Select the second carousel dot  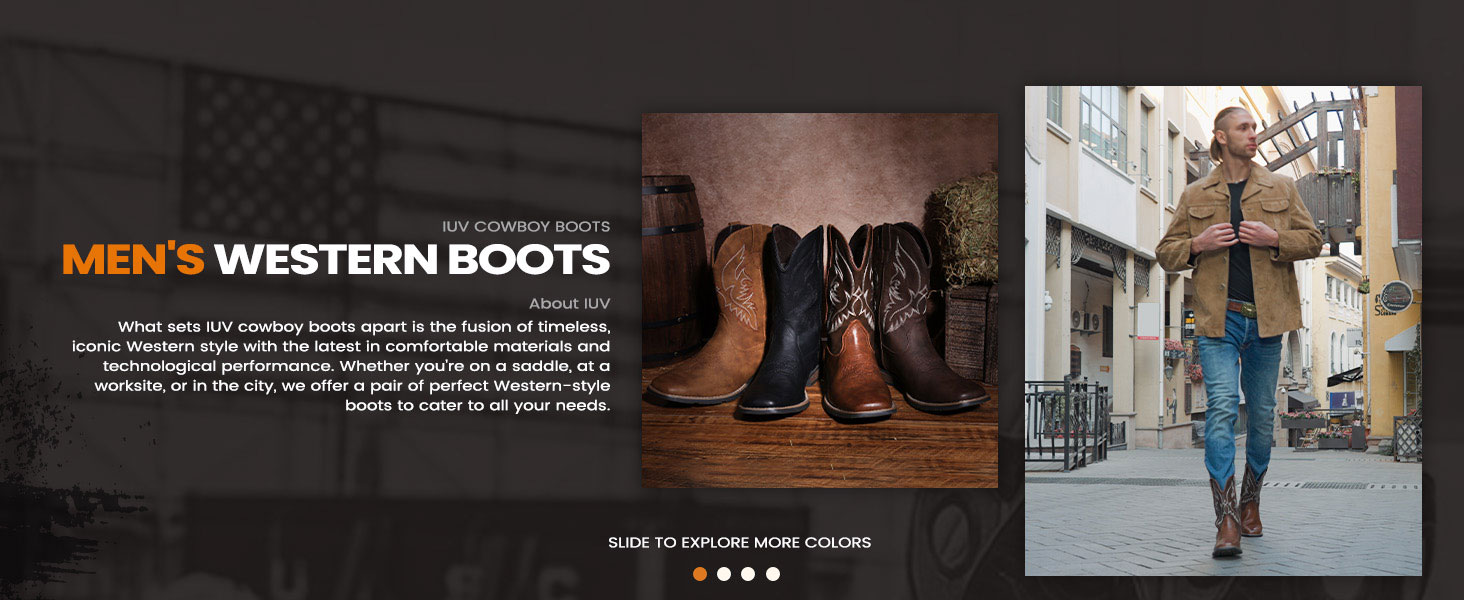point(724,574)
